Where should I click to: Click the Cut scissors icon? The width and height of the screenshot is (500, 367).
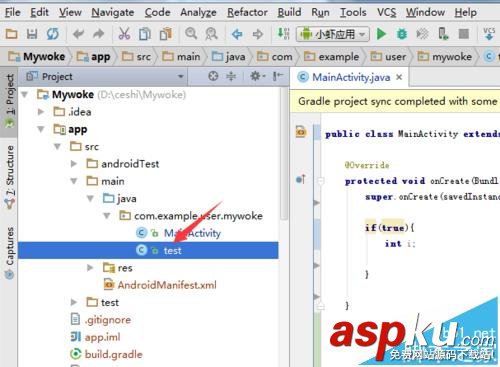click(x=124, y=34)
